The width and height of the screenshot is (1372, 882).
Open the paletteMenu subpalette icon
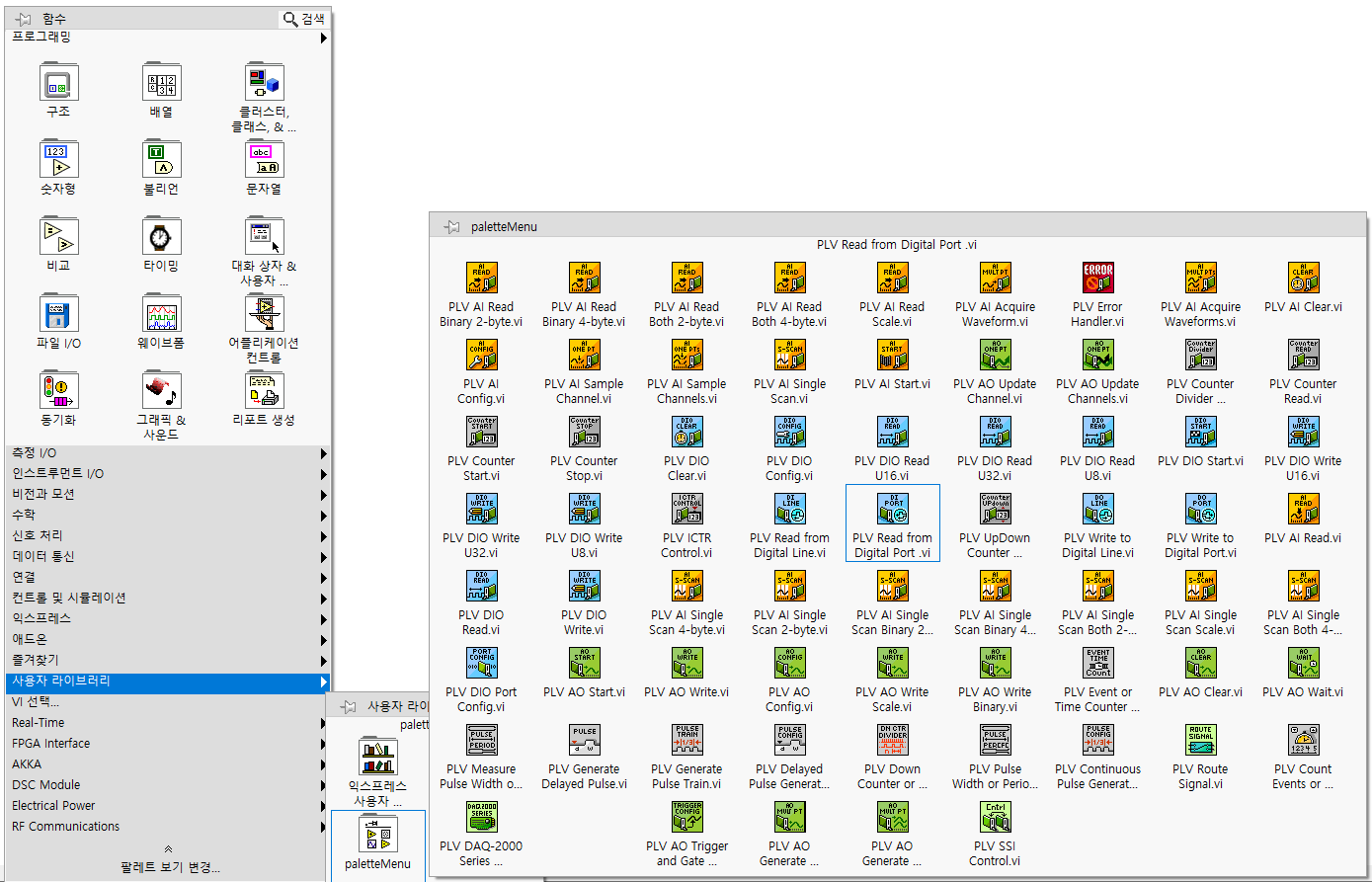coord(377,835)
